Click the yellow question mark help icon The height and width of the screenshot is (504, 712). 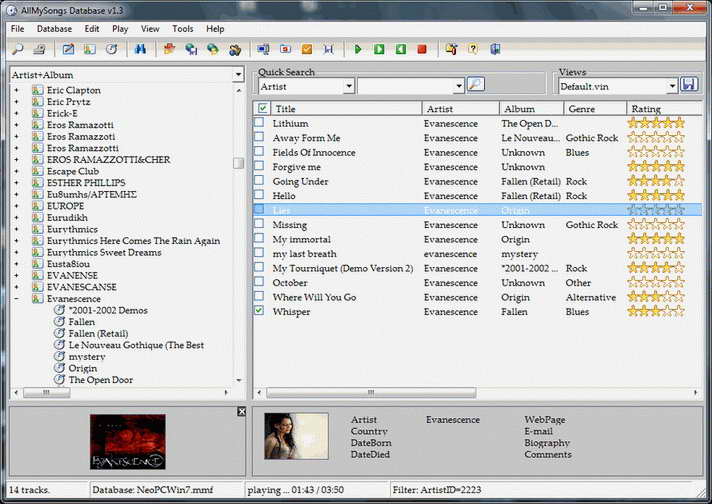[x=473, y=49]
